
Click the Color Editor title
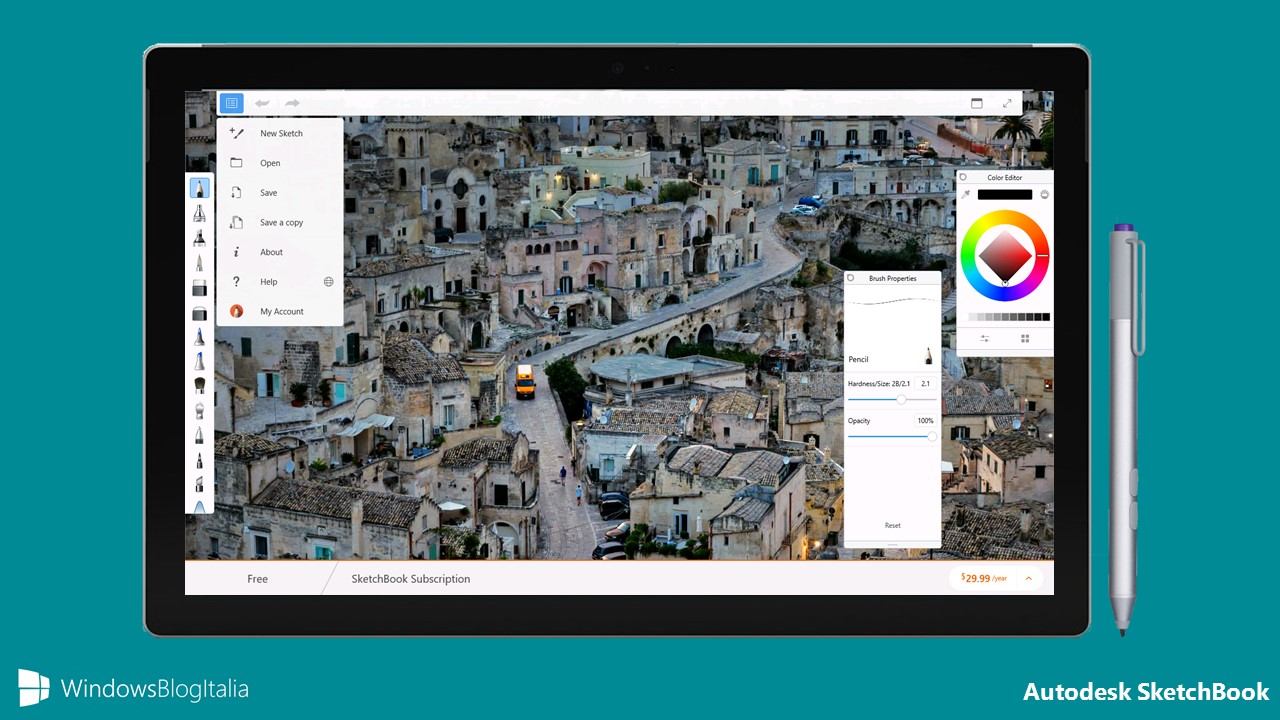[x=1005, y=177]
